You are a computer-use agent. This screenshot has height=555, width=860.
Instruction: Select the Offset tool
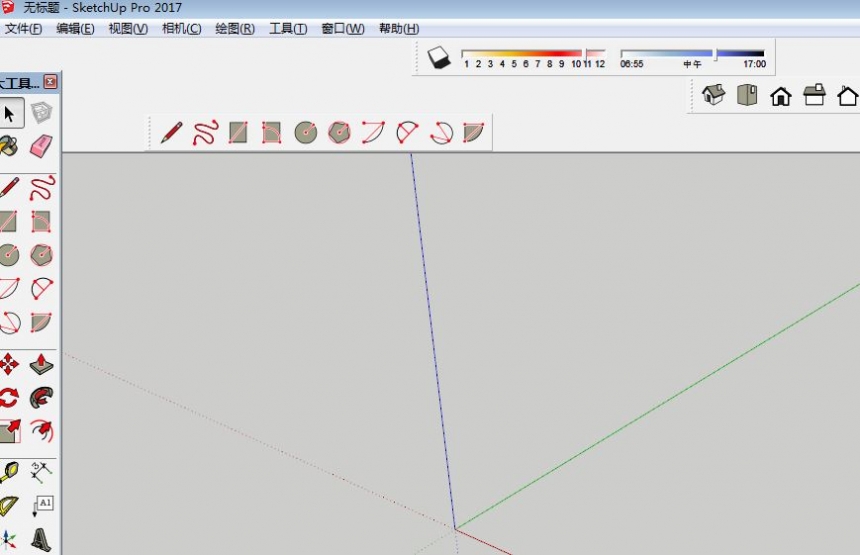42,432
